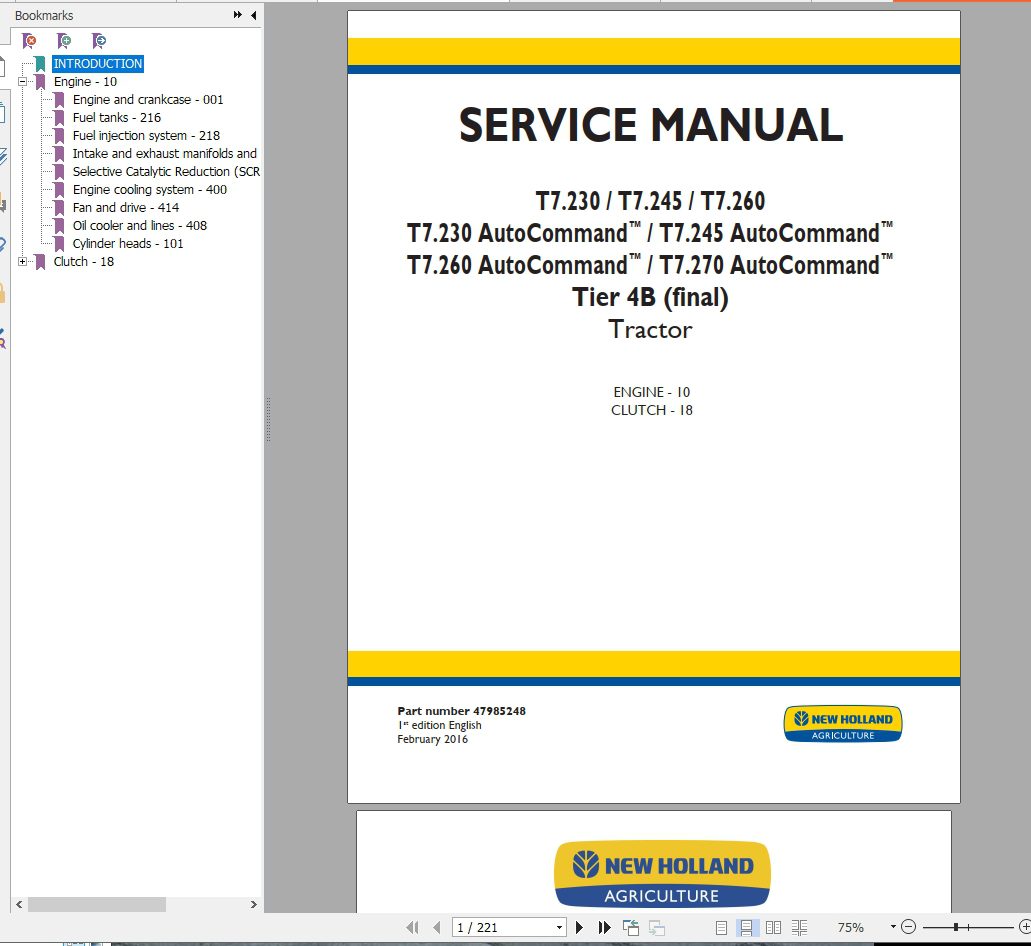1031x946 pixels.
Task: Click the bookmarks horizontal scrollbar left arrow
Action: 19,905
